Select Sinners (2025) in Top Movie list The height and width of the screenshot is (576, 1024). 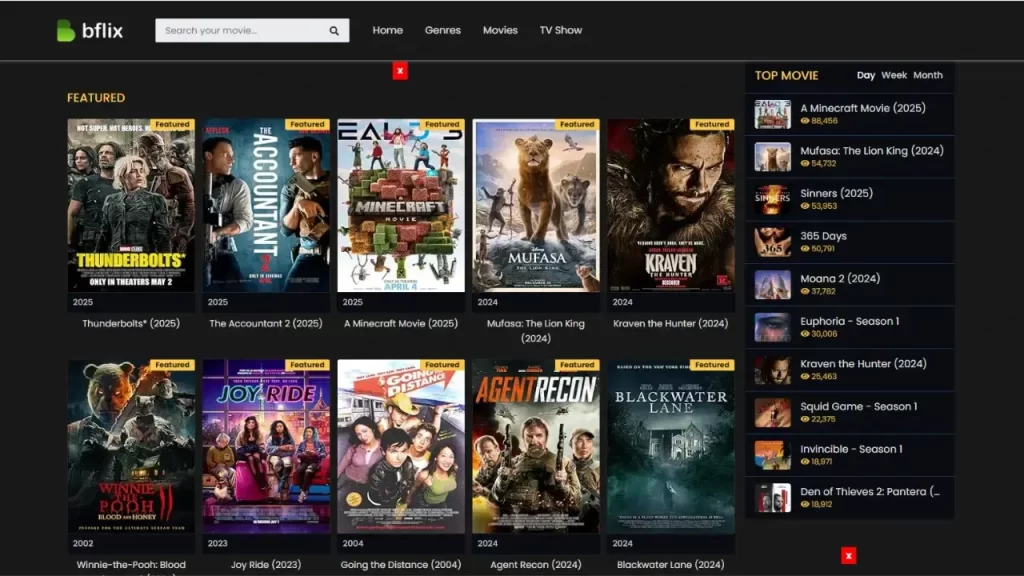[x=850, y=199]
